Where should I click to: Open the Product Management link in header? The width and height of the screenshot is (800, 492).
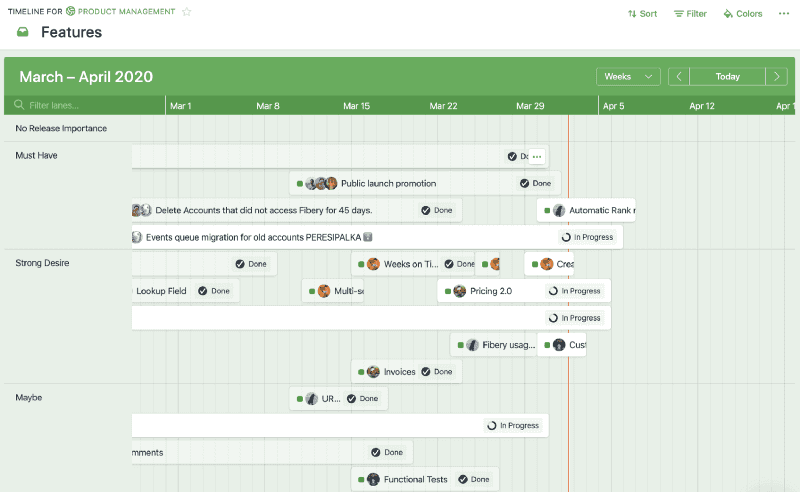tap(126, 12)
